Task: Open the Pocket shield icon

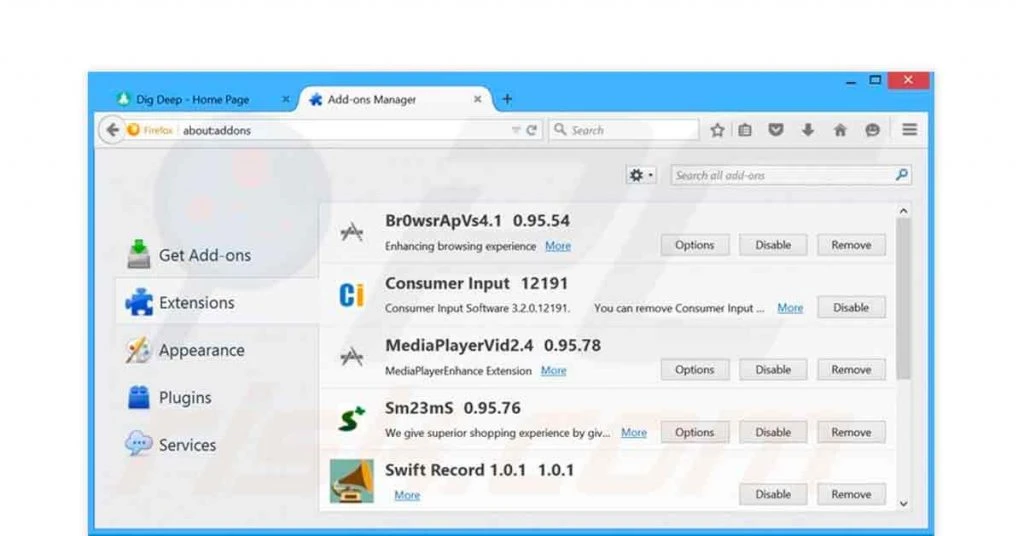Action: pyautogui.click(x=776, y=130)
